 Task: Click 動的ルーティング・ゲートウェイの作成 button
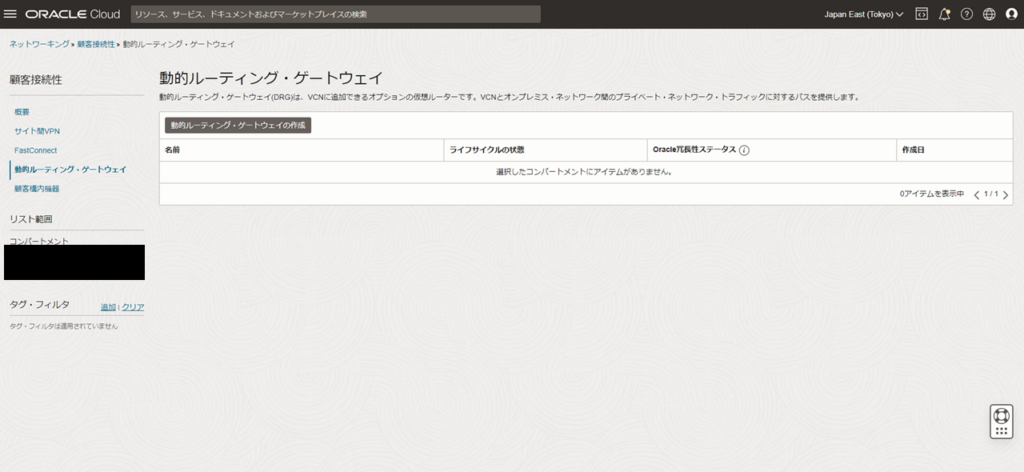coord(238,125)
